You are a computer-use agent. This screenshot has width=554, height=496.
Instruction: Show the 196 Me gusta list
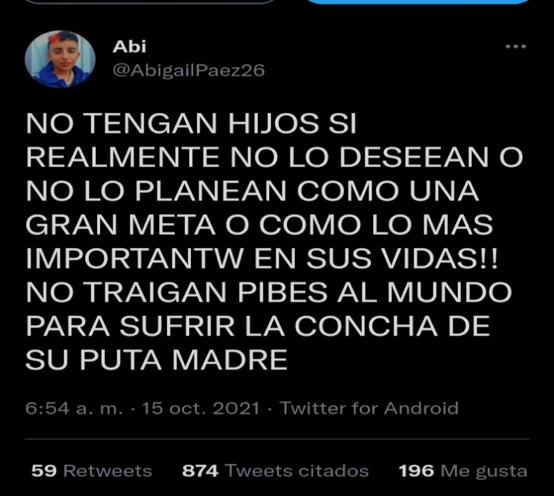pyautogui.click(x=463, y=471)
